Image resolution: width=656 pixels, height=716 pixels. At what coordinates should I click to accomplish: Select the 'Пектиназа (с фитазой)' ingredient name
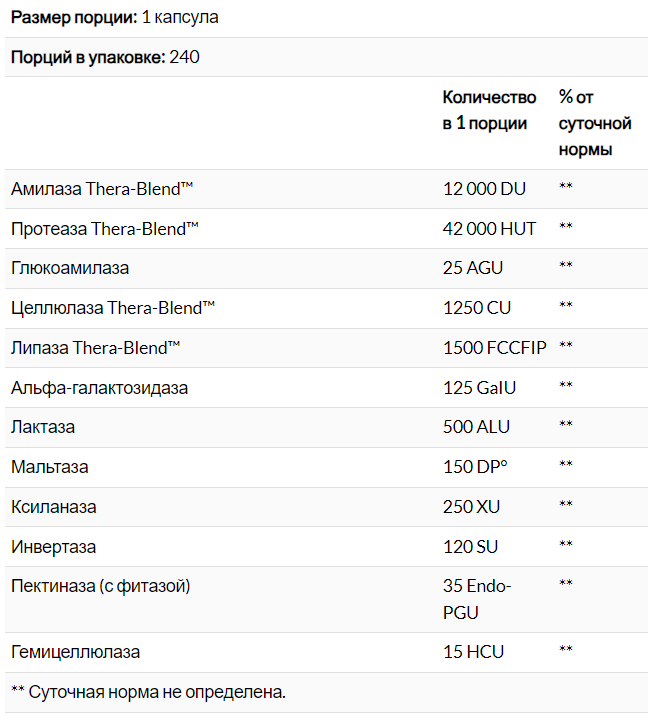pos(100,586)
